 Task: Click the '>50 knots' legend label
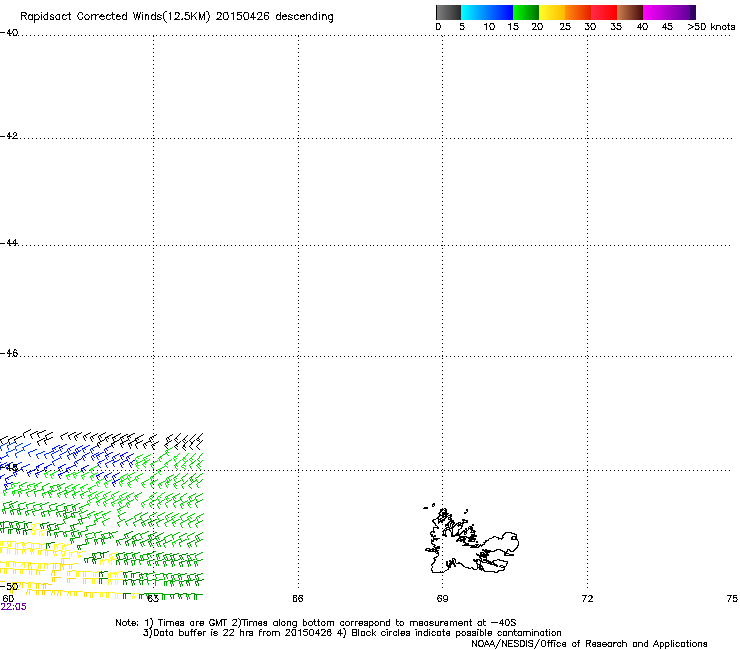(x=711, y=27)
